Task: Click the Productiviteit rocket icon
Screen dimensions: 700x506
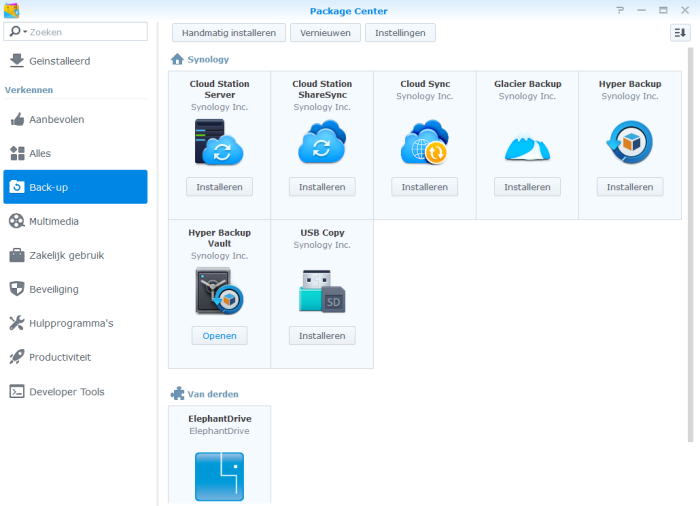Action: coord(17,357)
